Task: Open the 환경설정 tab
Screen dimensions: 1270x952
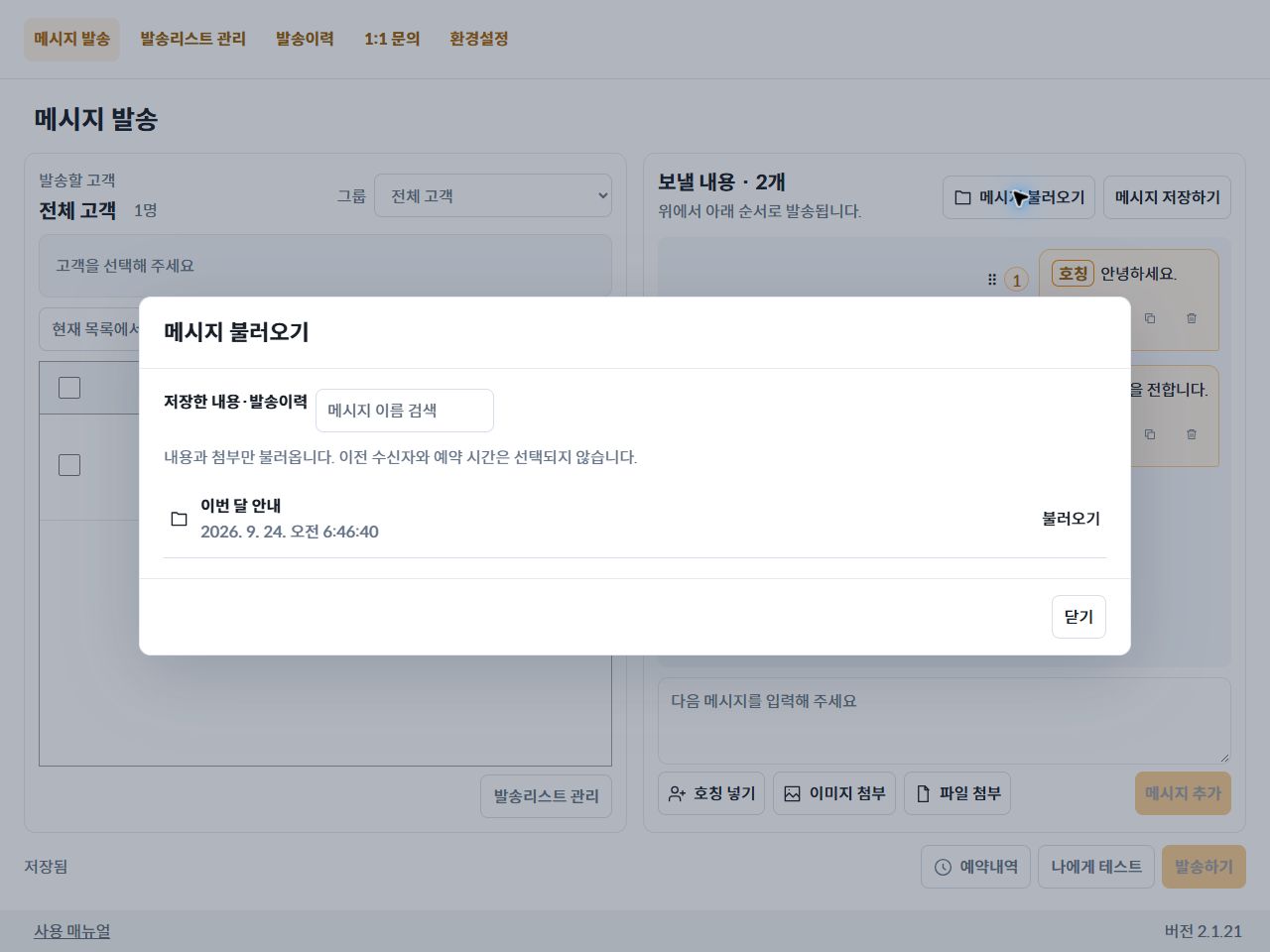Action: (479, 39)
